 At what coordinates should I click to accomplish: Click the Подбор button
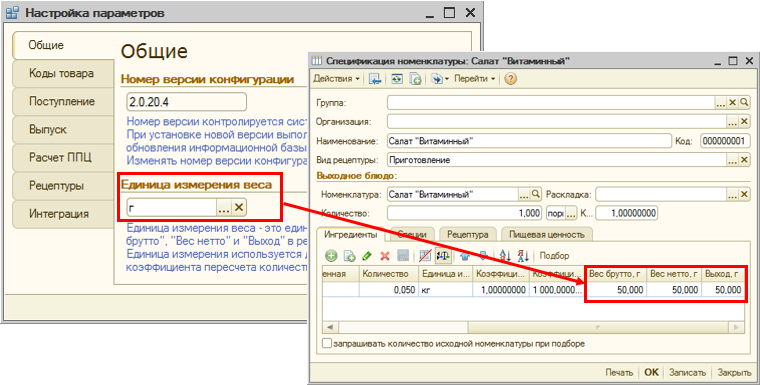click(554, 256)
